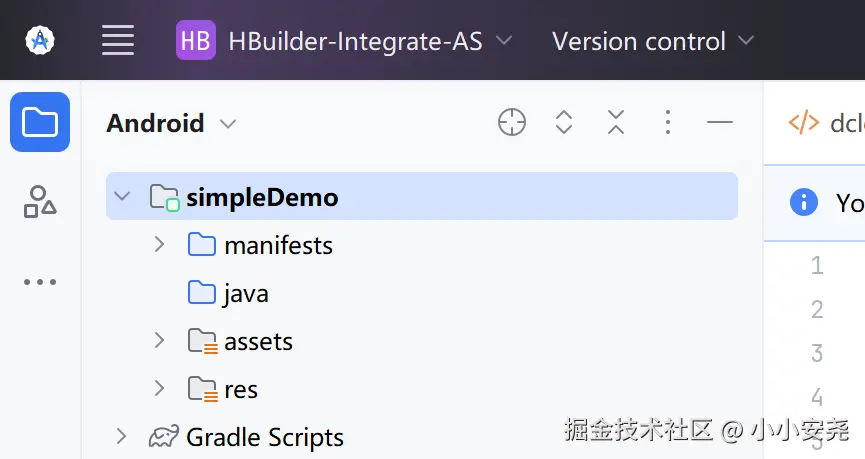865x459 pixels.
Task: Open the Resource Manager tool window
Action: click(40, 201)
